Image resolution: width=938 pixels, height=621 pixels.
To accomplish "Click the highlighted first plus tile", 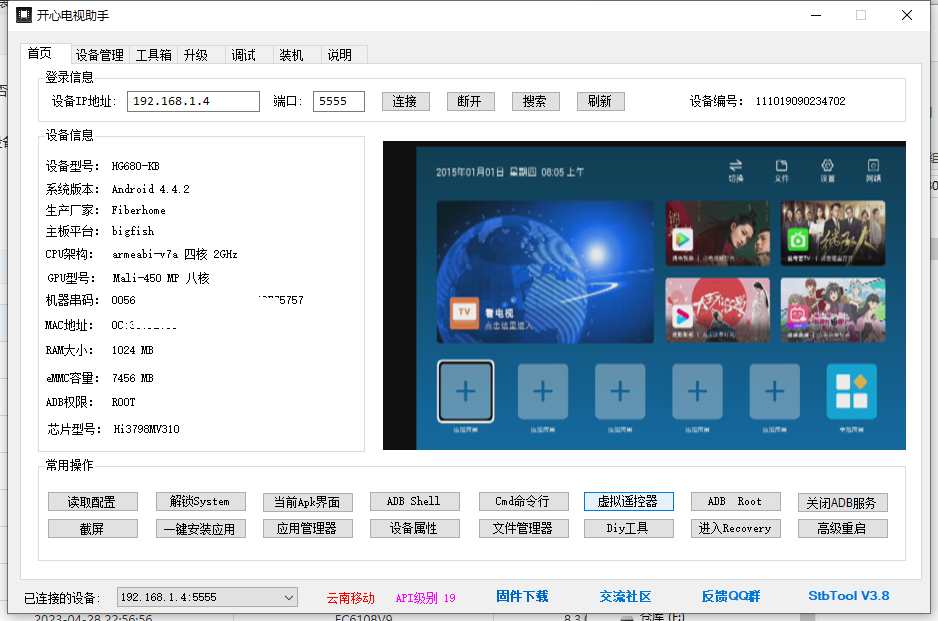I will [x=465, y=391].
